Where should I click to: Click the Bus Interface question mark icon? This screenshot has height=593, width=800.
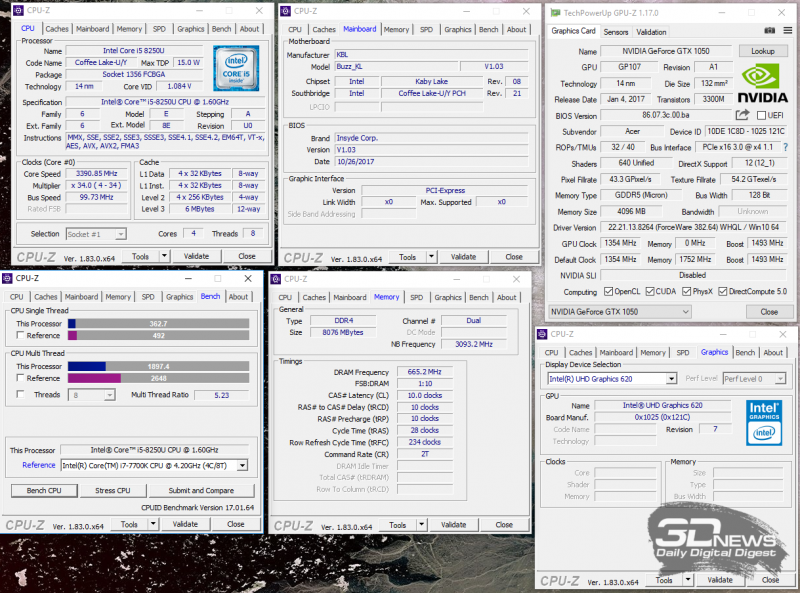coord(785,147)
